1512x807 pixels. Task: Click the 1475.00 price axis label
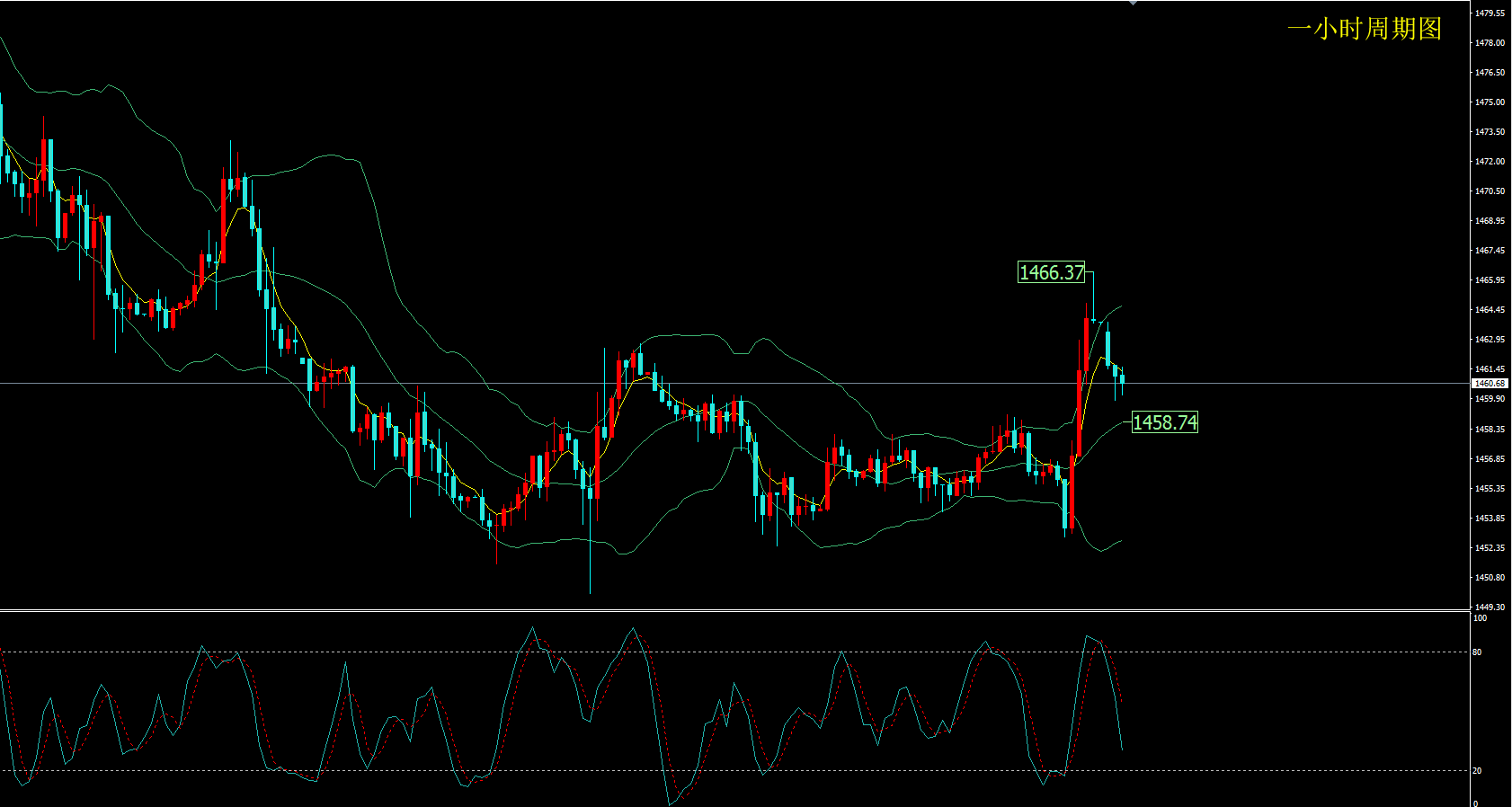(1490, 102)
